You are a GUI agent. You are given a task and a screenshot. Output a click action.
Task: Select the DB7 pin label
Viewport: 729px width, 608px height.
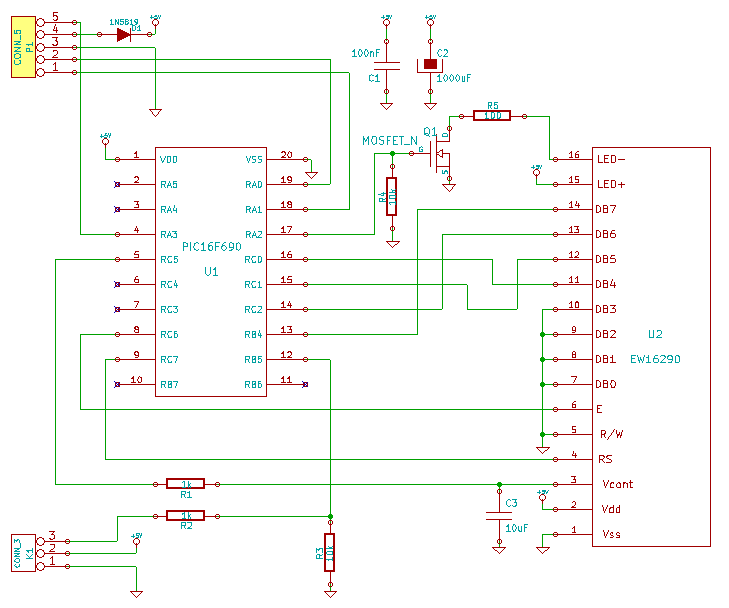pos(606,209)
